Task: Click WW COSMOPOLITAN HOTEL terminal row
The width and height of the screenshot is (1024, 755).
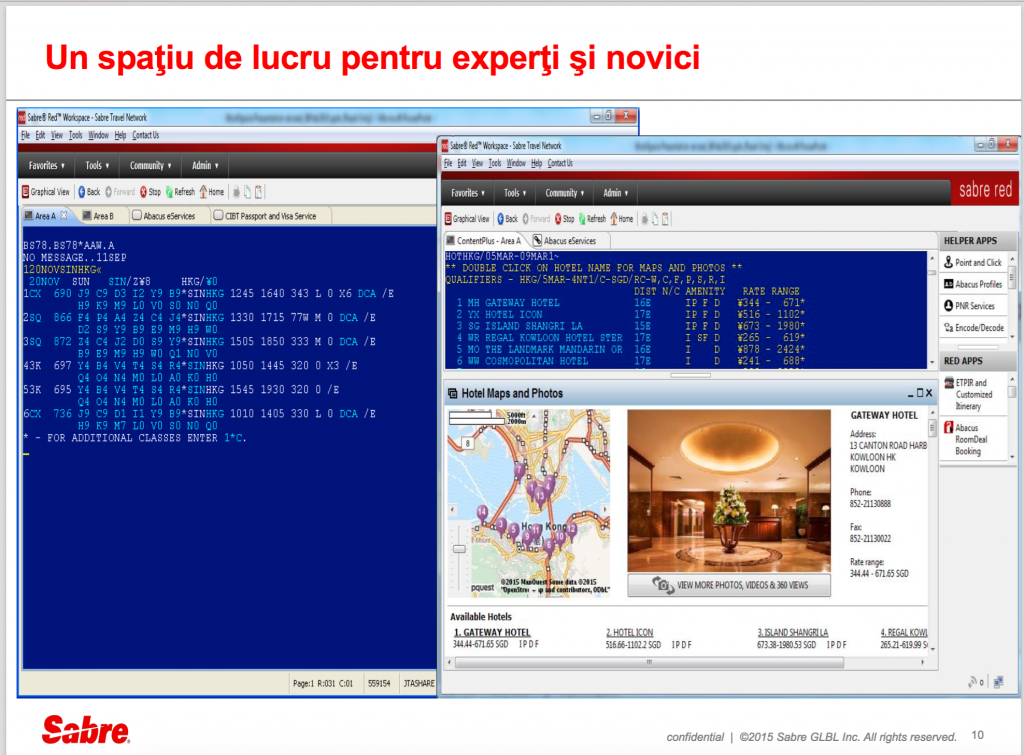Action: pos(631,361)
